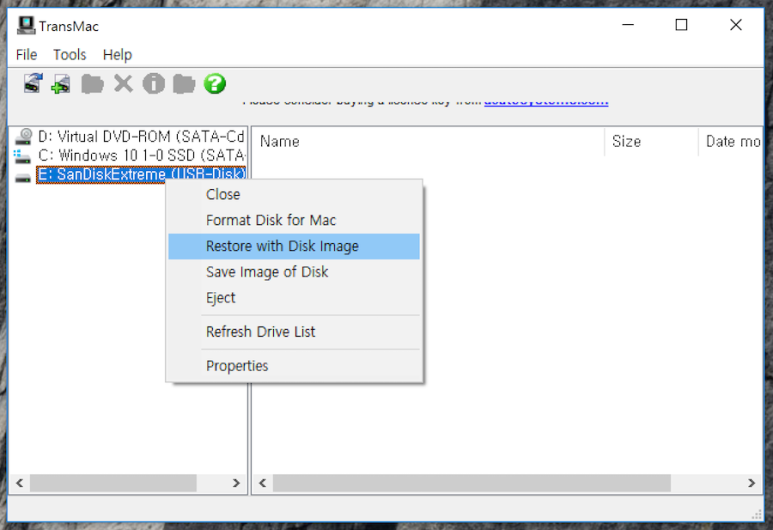Open Properties from the context menu
This screenshot has width=773, height=530.
(294, 366)
